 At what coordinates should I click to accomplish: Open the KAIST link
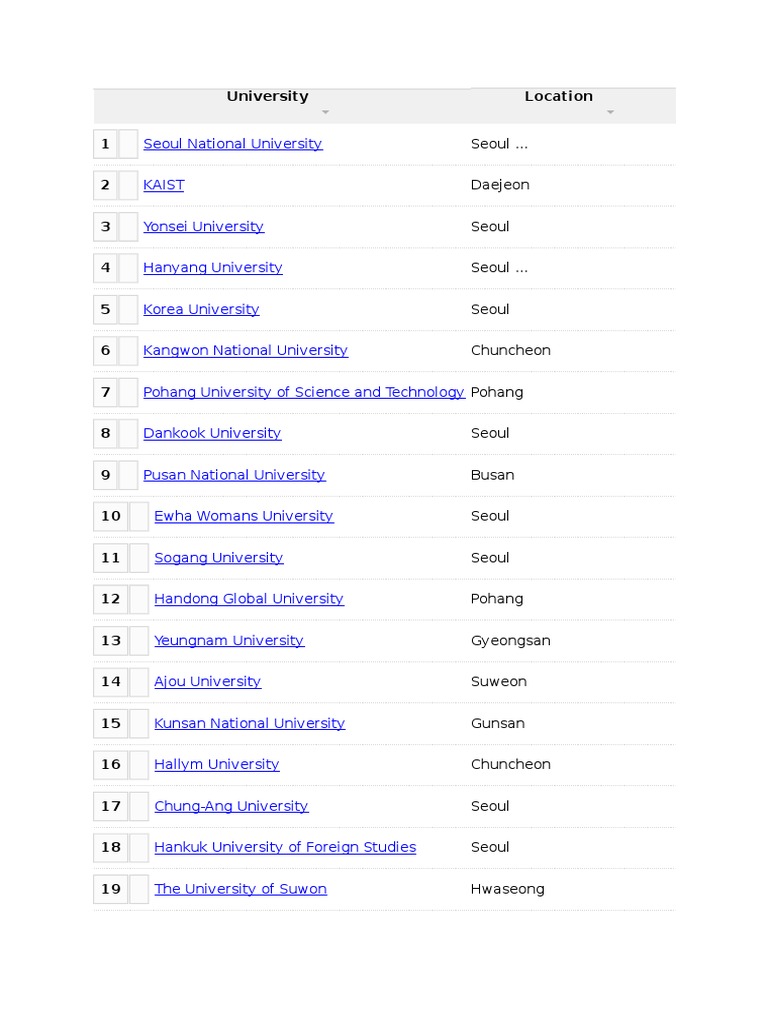tap(163, 185)
